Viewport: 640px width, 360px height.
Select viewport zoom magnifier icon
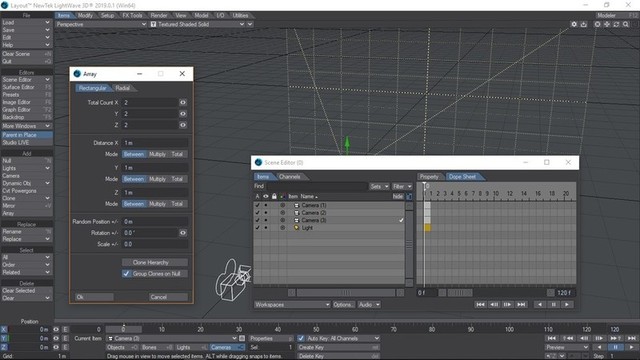(x=626, y=24)
